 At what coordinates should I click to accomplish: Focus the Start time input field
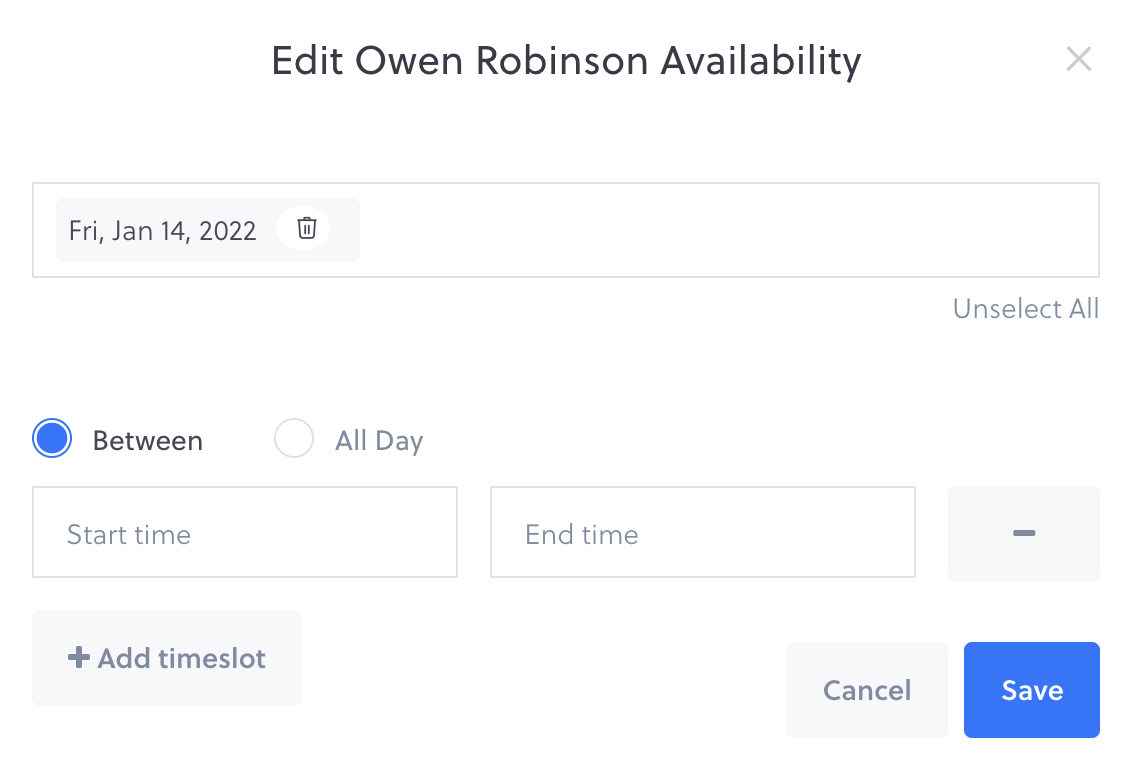coord(244,533)
